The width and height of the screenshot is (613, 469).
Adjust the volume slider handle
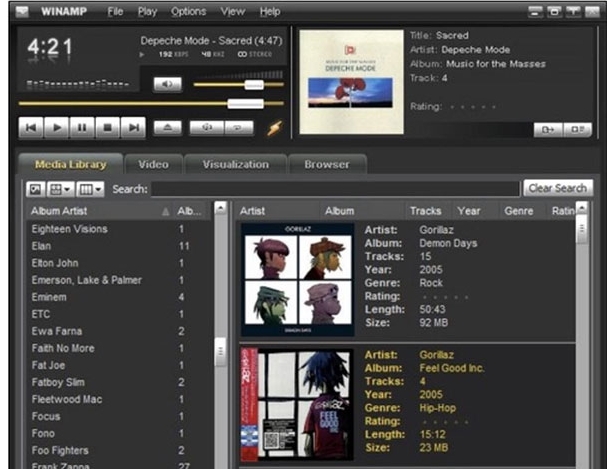[254, 84]
